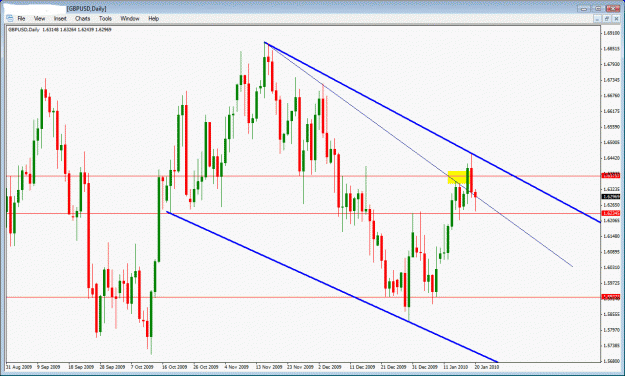Restore down the GBPUSD chart child window

(607, 19)
